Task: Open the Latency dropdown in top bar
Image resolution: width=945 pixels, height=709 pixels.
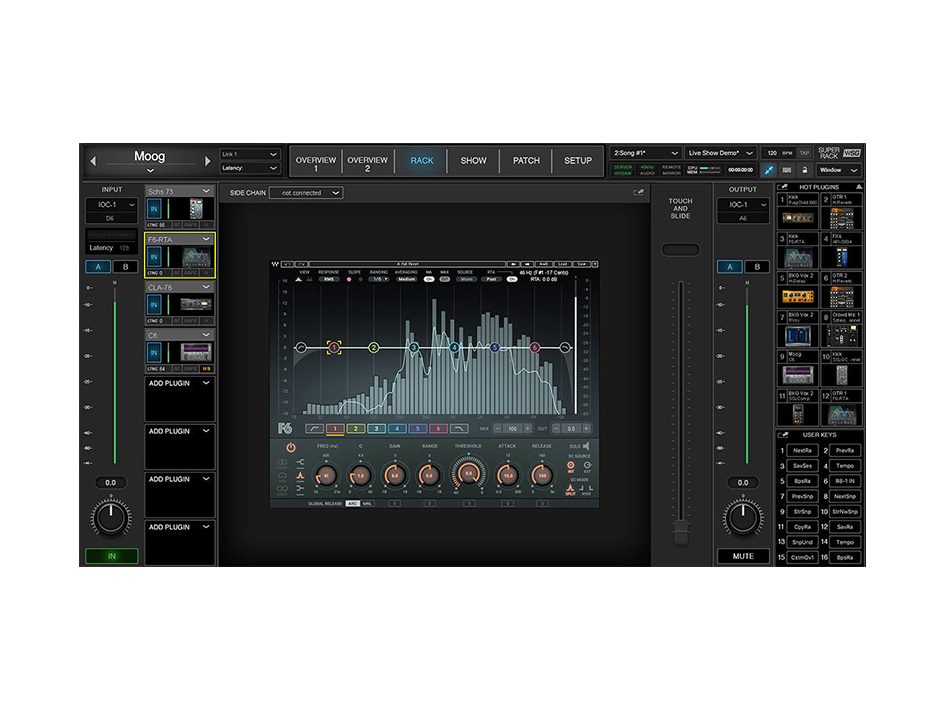Action: point(250,168)
